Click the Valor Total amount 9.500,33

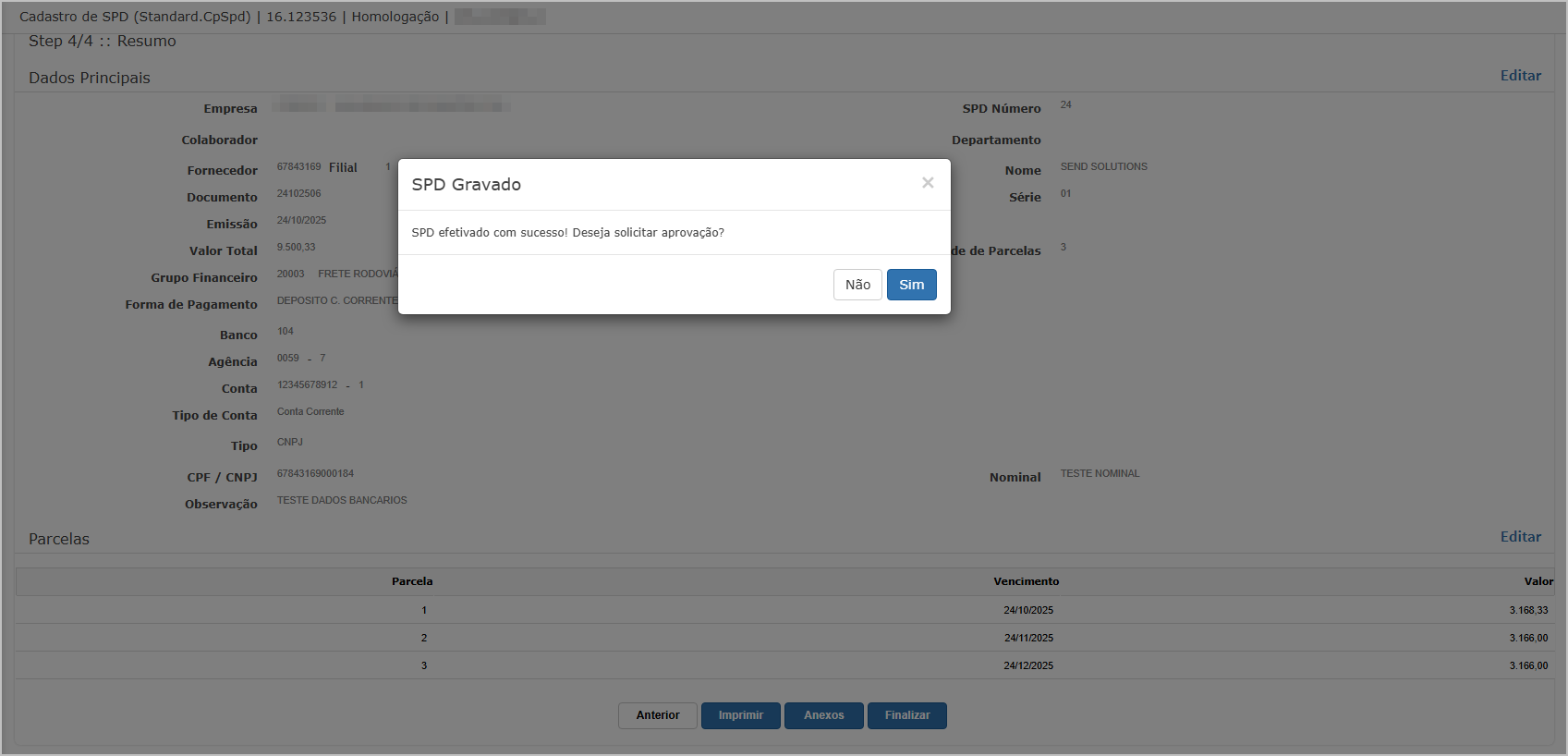pos(296,248)
